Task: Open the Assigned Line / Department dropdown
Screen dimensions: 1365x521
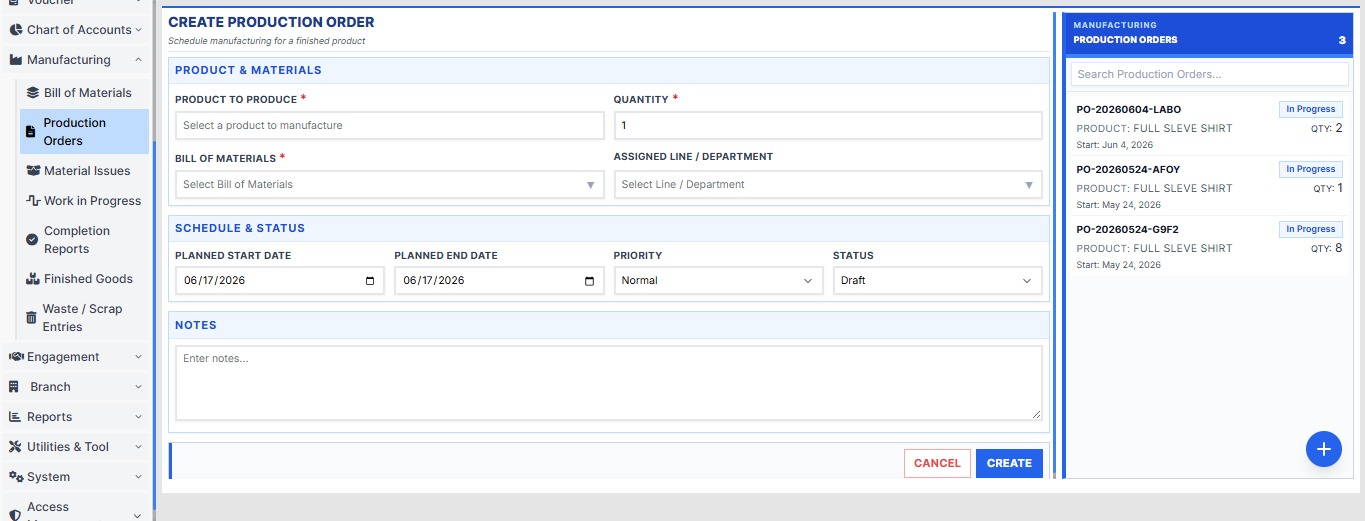Action: point(828,185)
